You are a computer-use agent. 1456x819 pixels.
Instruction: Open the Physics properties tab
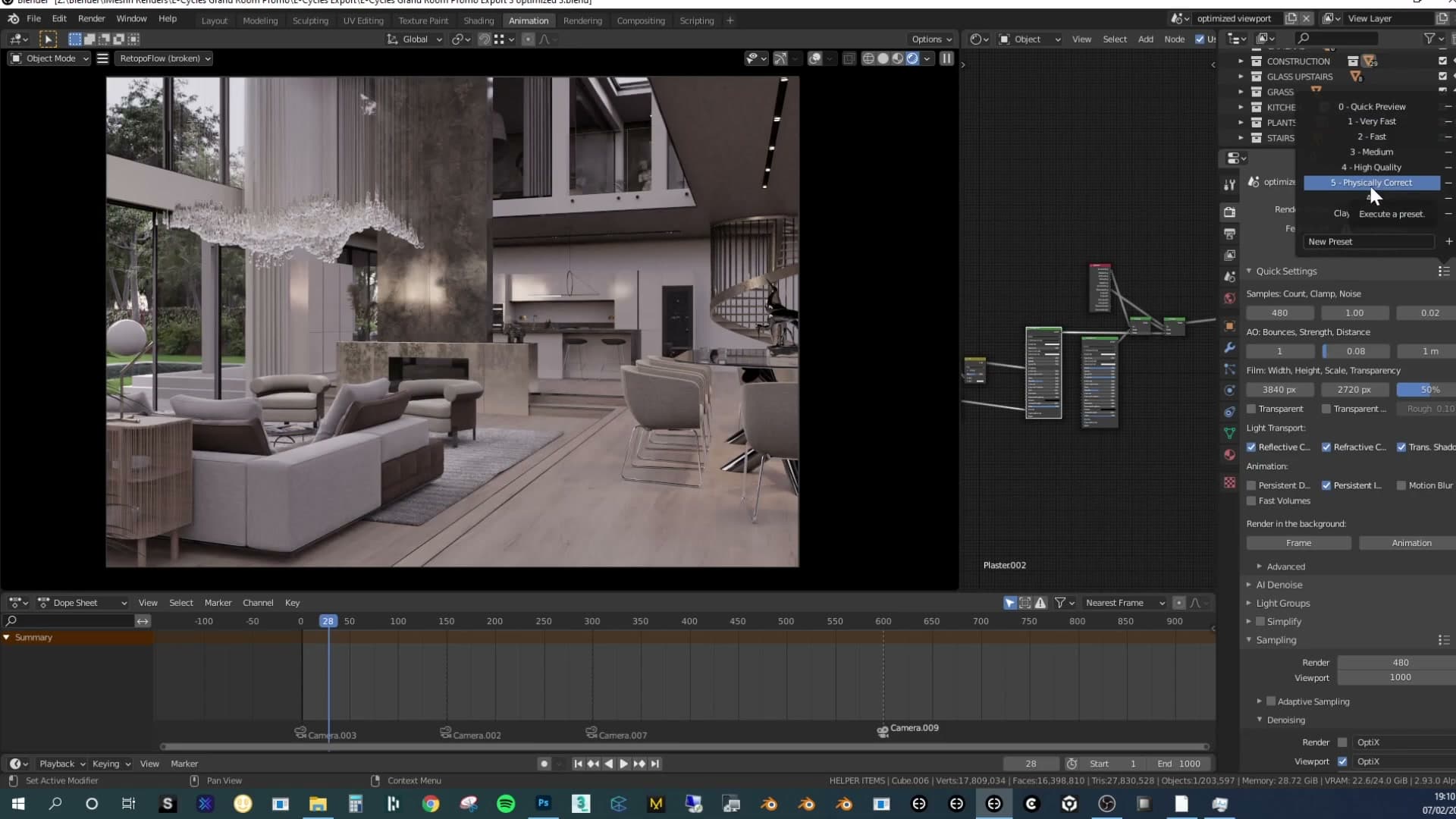(1229, 391)
